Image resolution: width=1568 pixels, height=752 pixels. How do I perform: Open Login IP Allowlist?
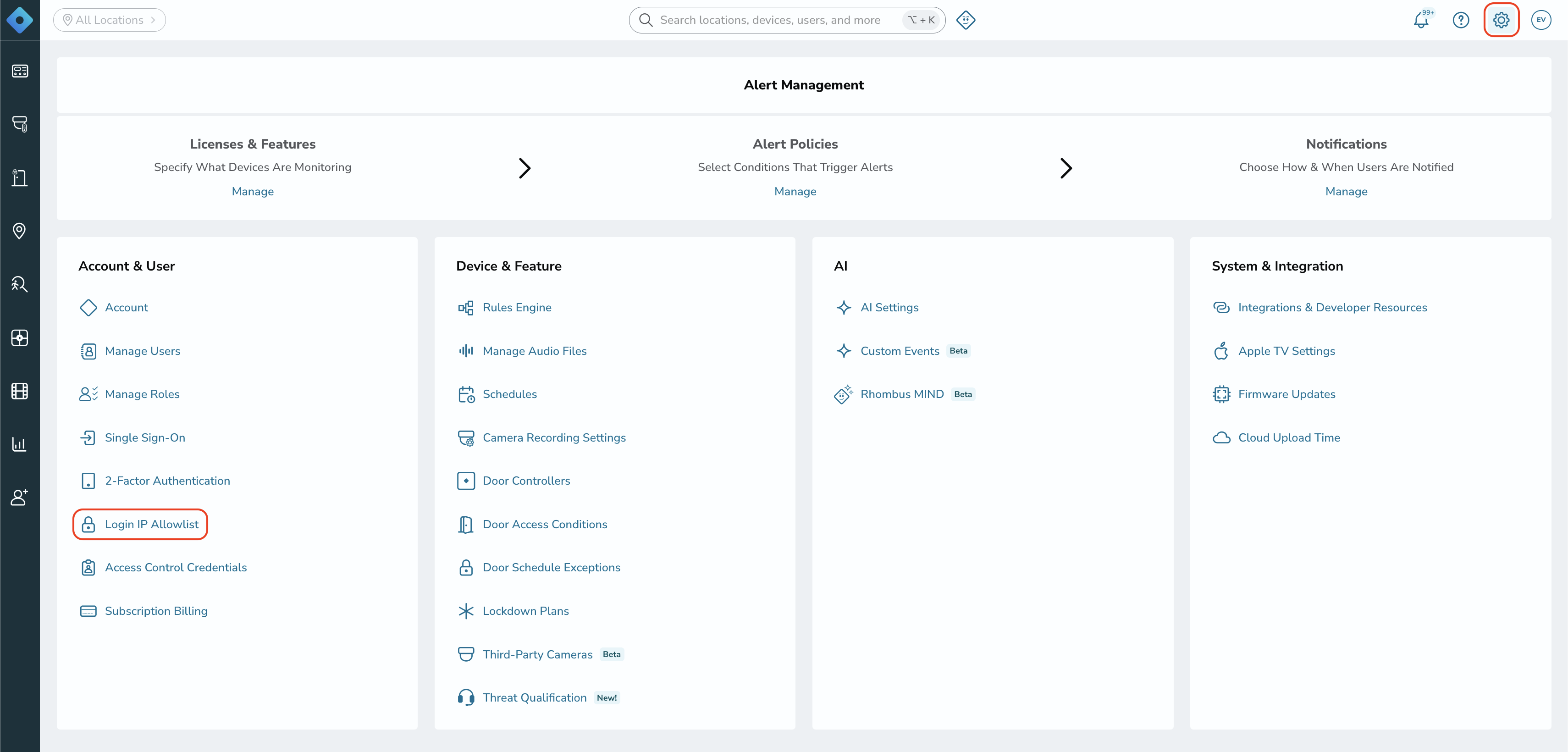[139, 524]
